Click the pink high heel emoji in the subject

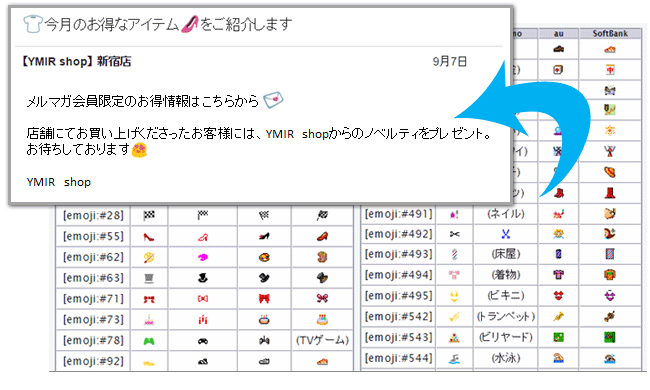tap(190, 24)
